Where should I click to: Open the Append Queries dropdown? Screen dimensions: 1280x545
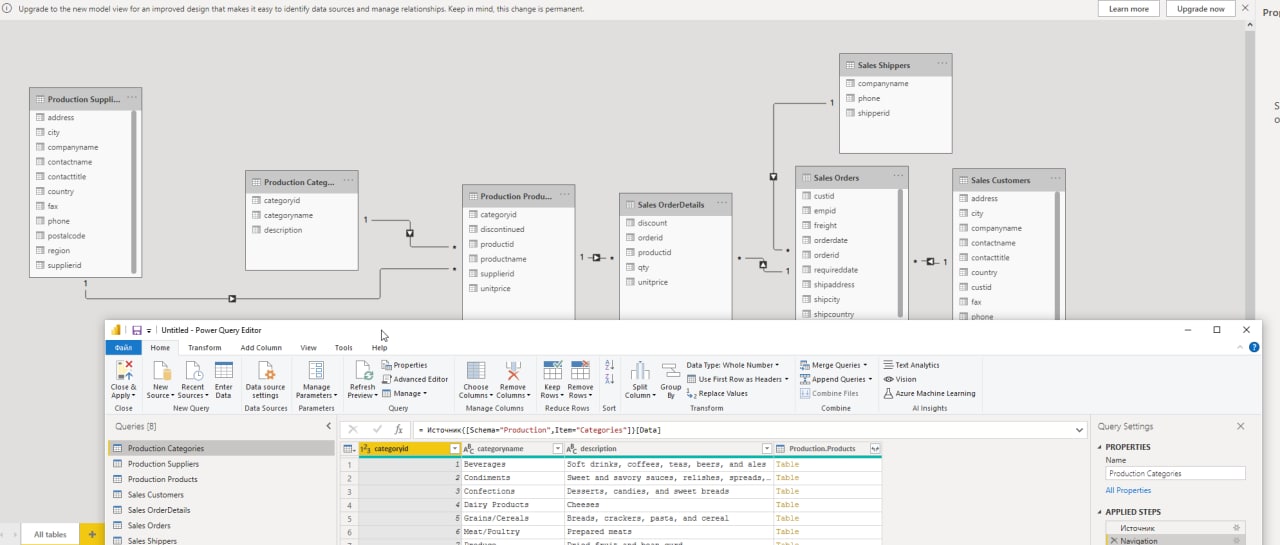tap(835, 379)
